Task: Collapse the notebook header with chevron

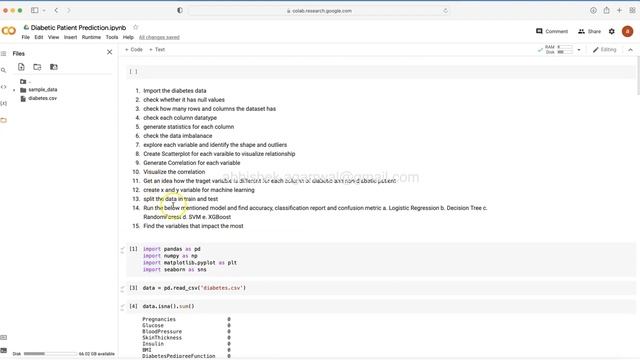Action: pyautogui.click(x=630, y=50)
